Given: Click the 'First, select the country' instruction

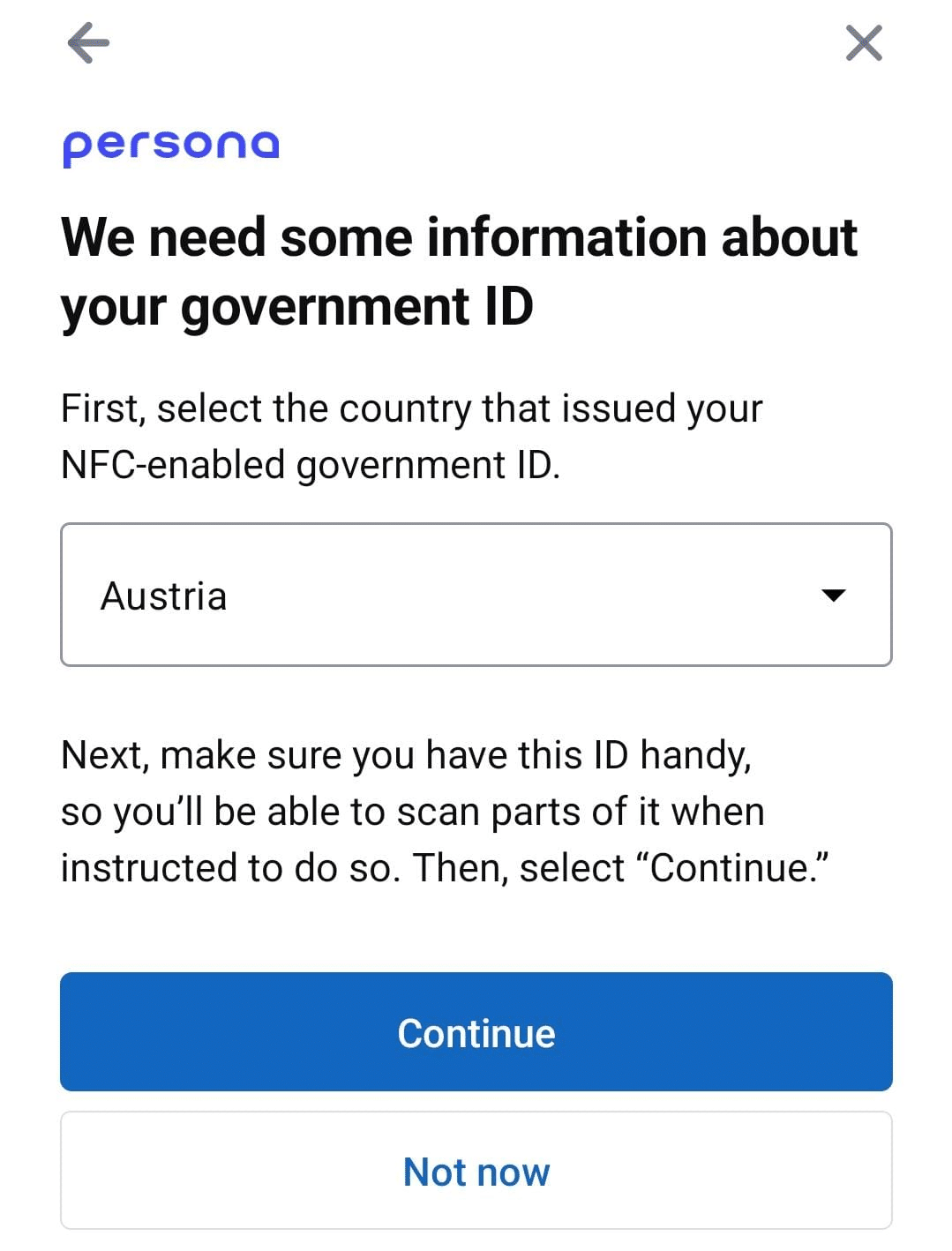Looking at the screenshot, I should 411,408.
